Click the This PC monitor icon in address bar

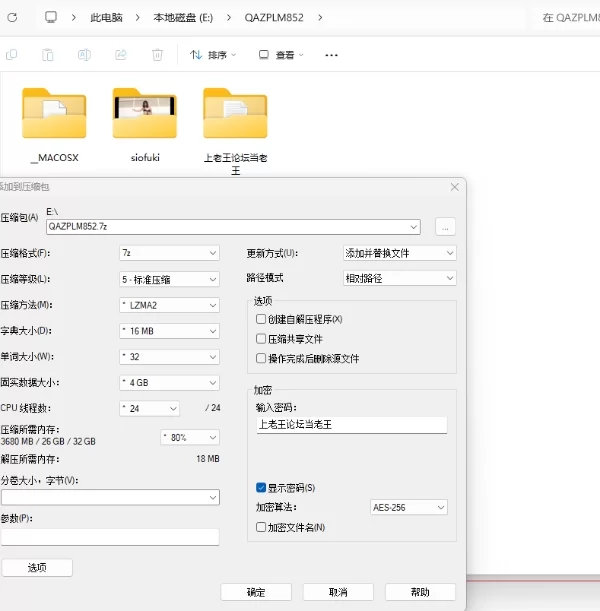[51, 17]
